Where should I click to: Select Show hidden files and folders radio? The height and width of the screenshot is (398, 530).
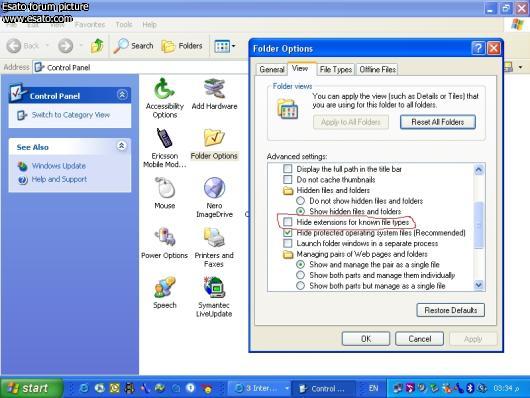tap(300, 211)
